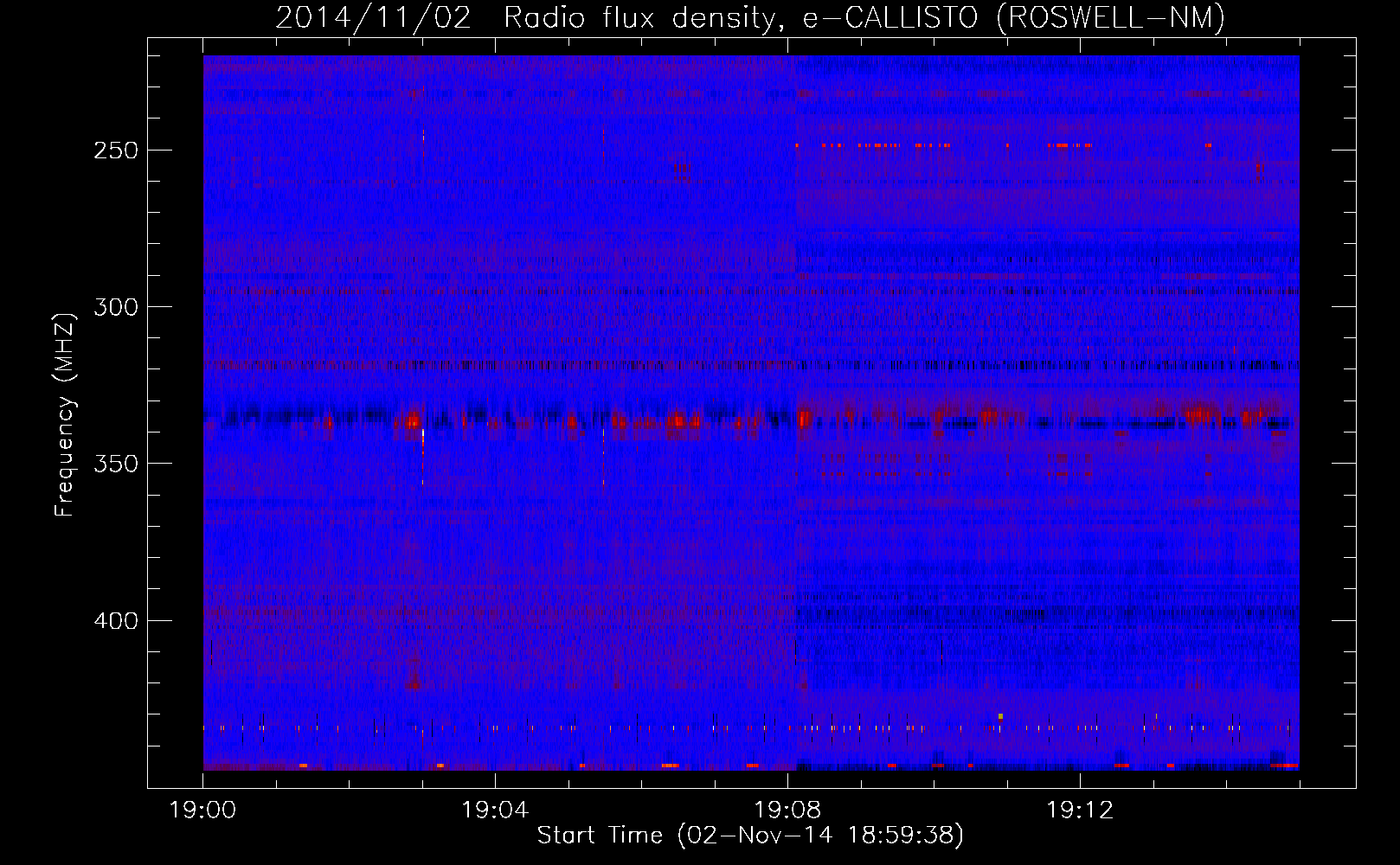Viewport: 1400px width, 865px height.
Task: Click the 19:12 time axis label
Action: 1080,811
